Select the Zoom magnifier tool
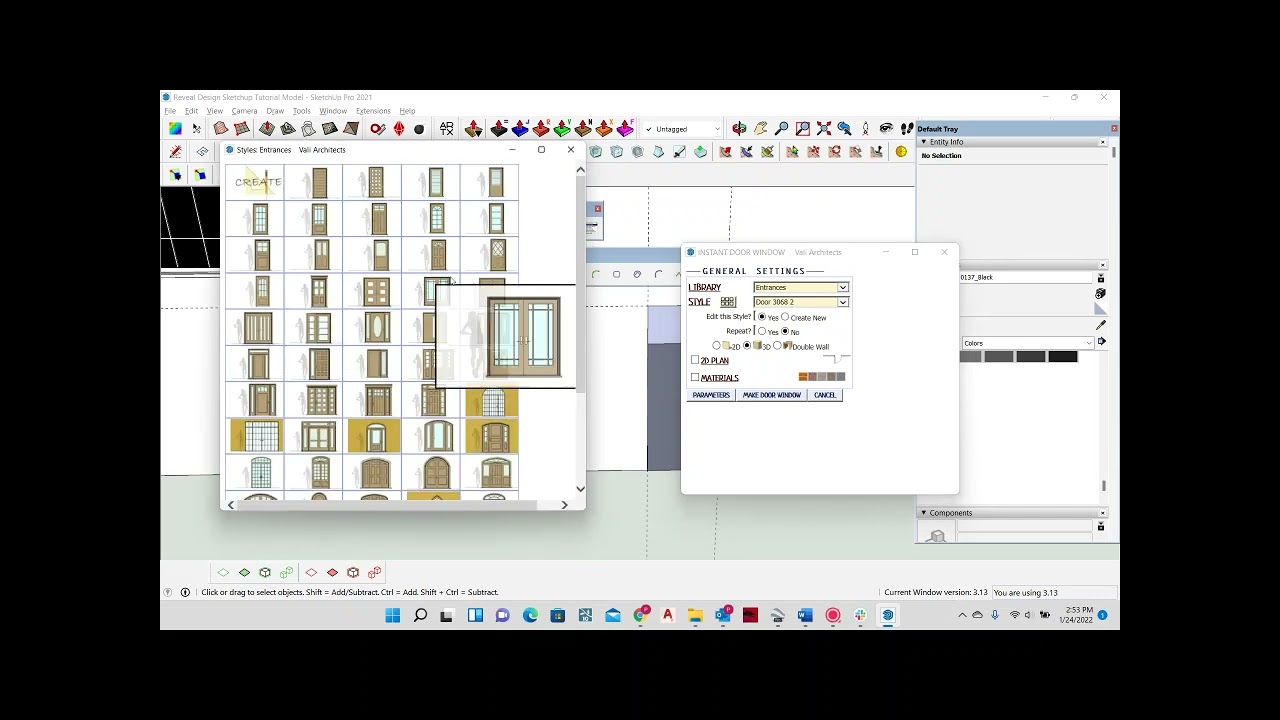This screenshot has width=1280, height=720. tap(781, 129)
